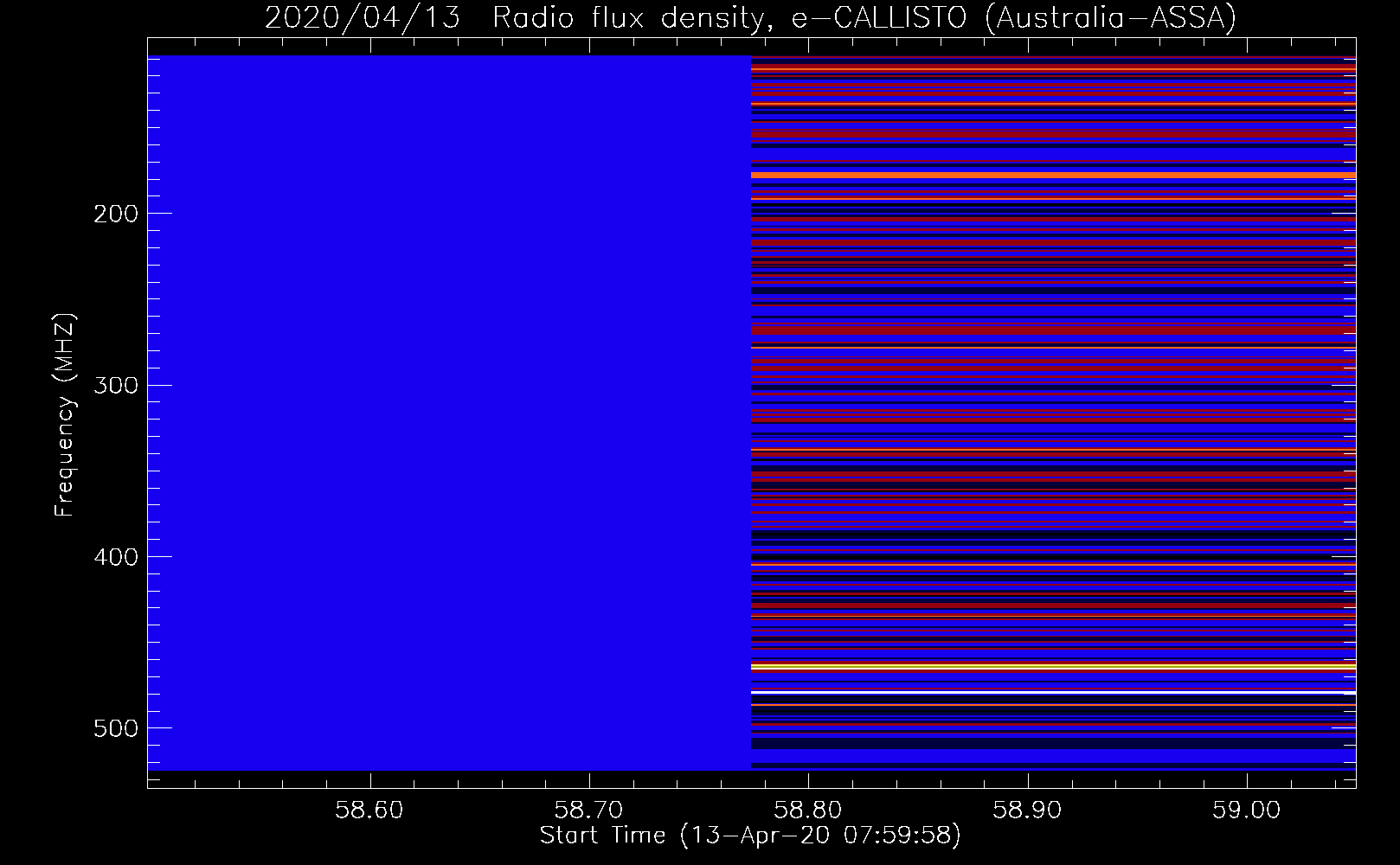This screenshot has width=1400, height=865.
Task: Click the 59.00 time tick label
Action: pyautogui.click(x=1247, y=810)
